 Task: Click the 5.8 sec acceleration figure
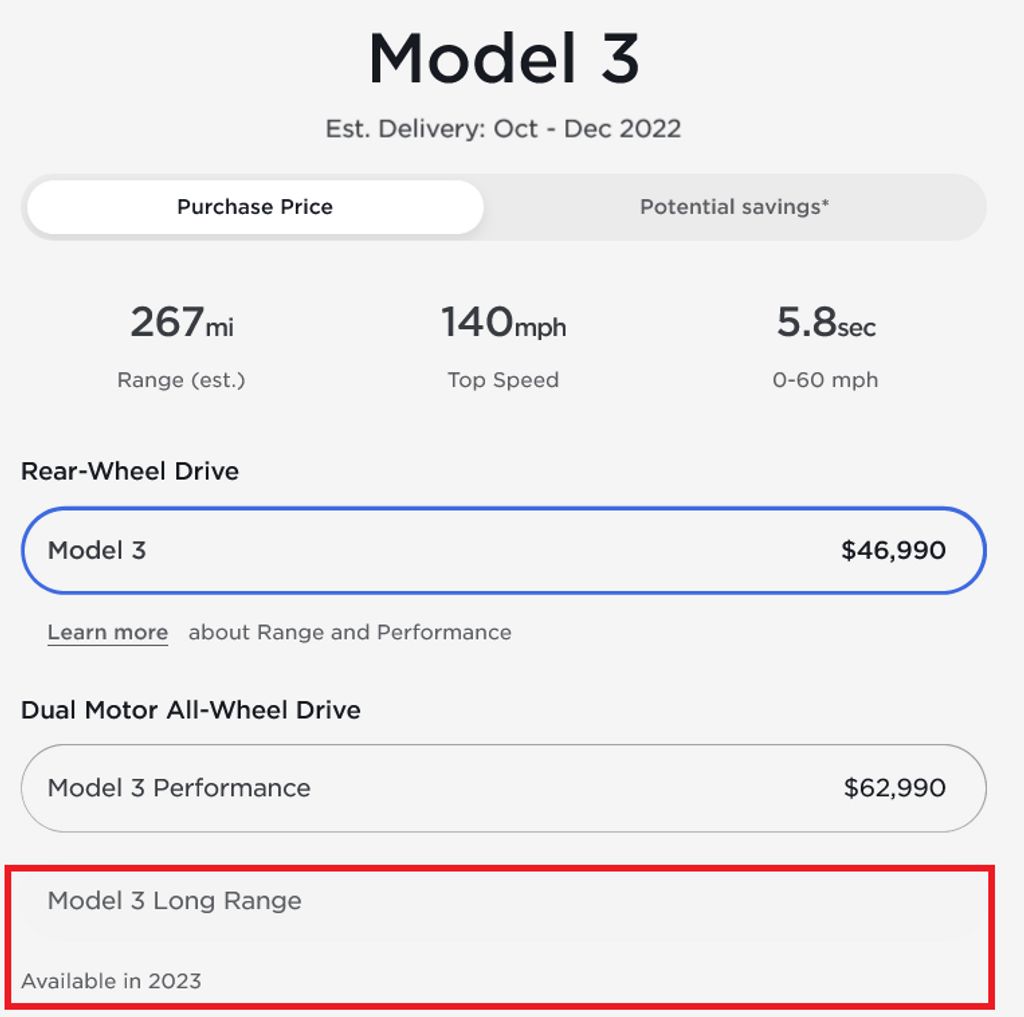click(x=825, y=323)
